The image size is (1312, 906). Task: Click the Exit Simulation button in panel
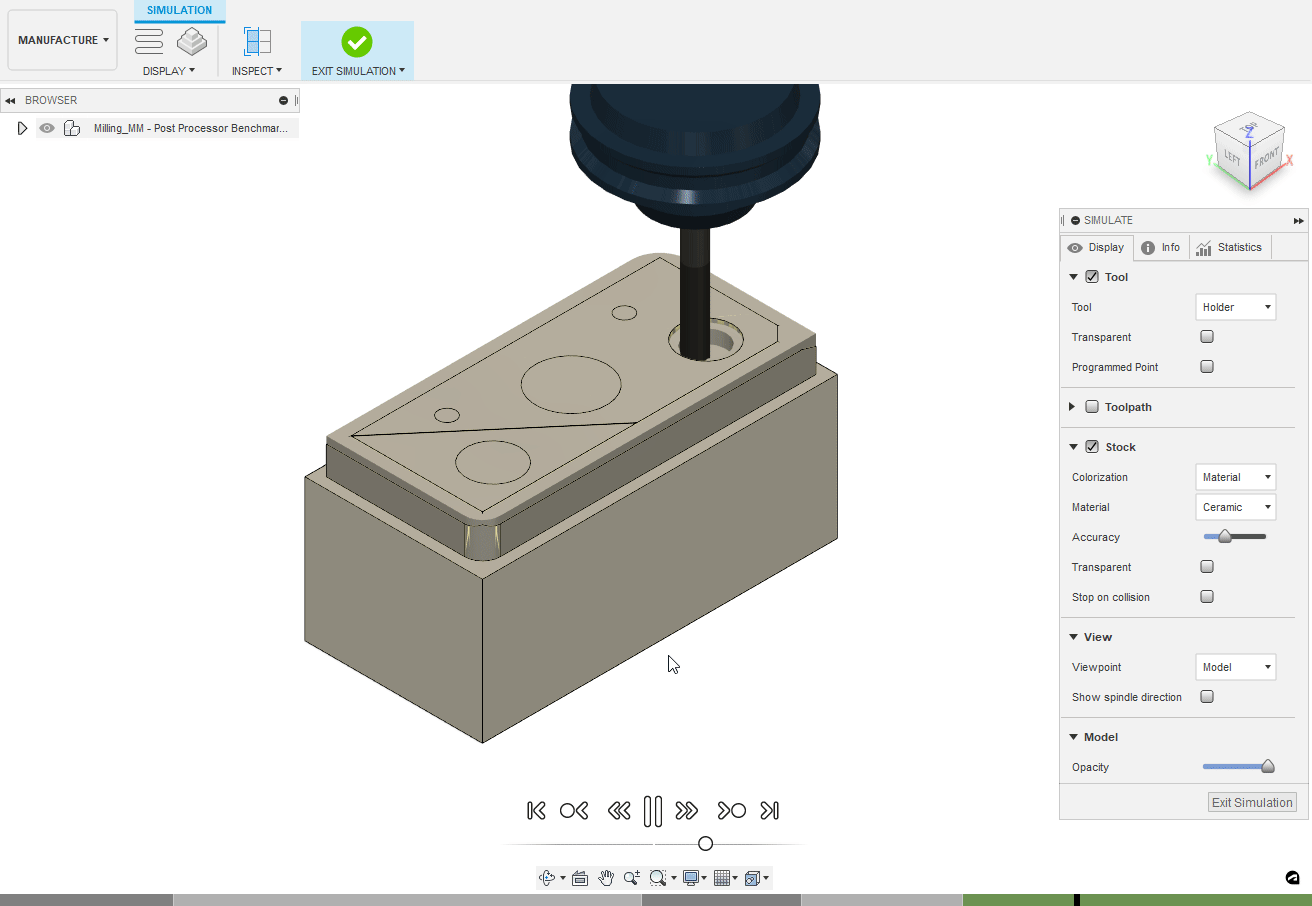pyautogui.click(x=1252, y=802)
